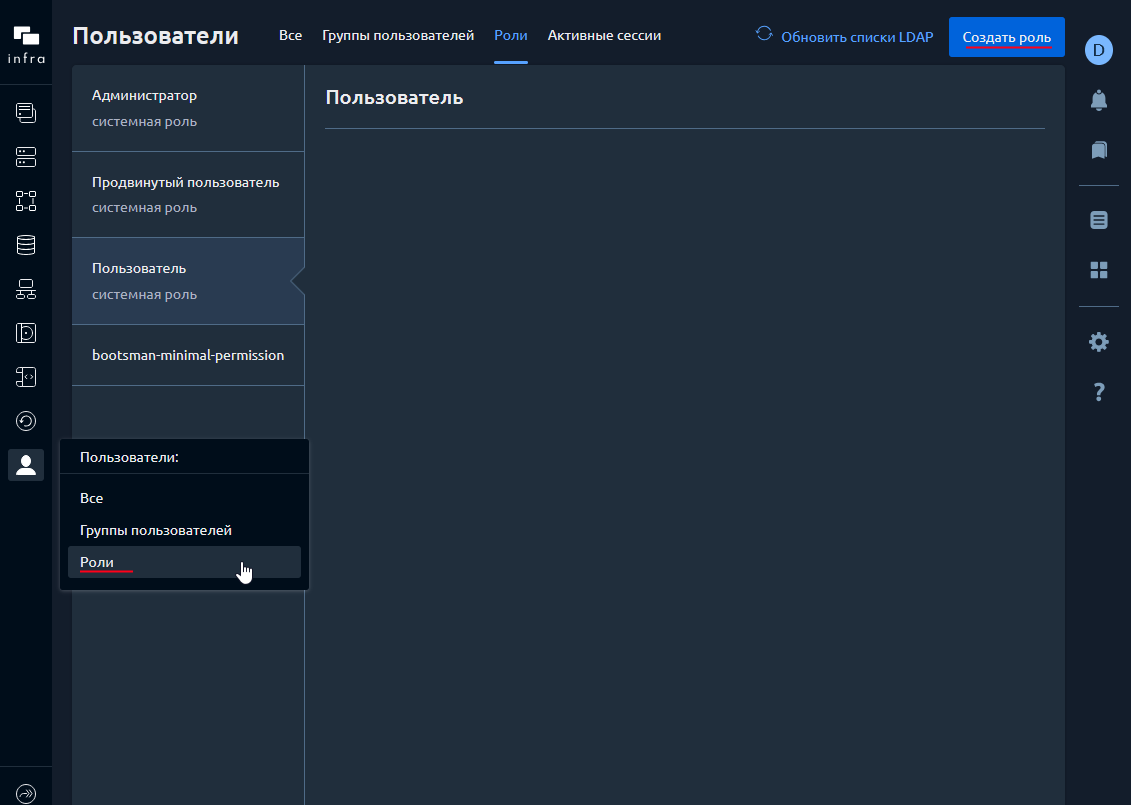Viewport: 1131px width, 805px height.
Task: Select the Продвинутый пользователь role
Action: (x=188, y=195)
